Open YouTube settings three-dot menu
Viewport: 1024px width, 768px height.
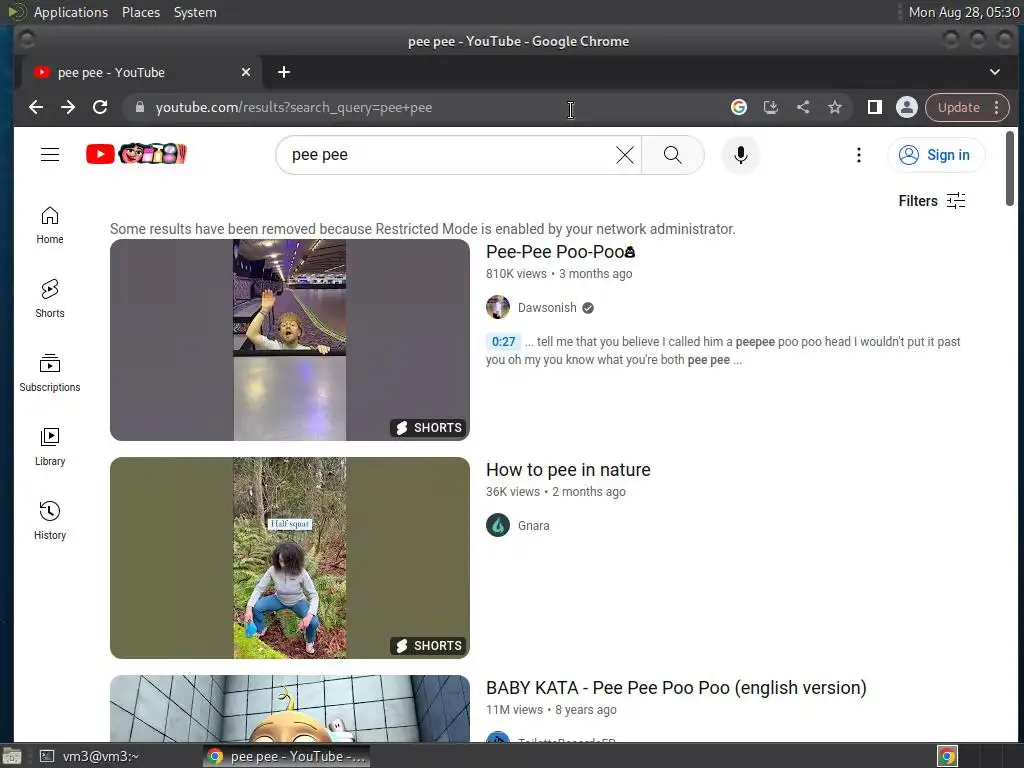(859, 155)
